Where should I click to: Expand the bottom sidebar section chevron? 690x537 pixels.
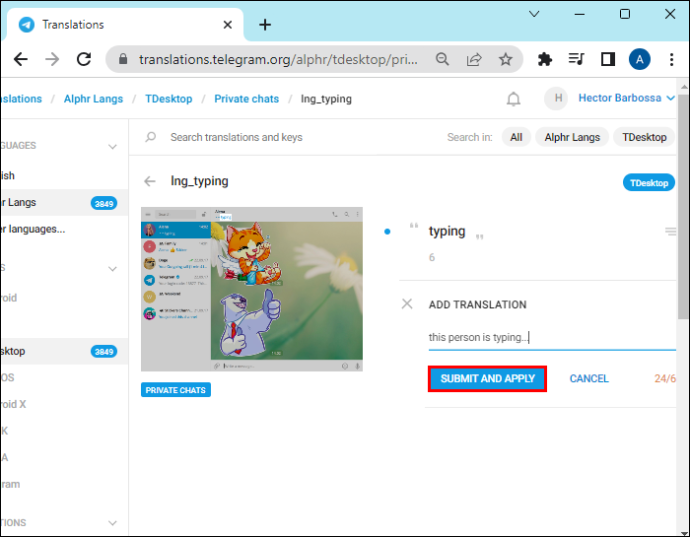(113, 523)
